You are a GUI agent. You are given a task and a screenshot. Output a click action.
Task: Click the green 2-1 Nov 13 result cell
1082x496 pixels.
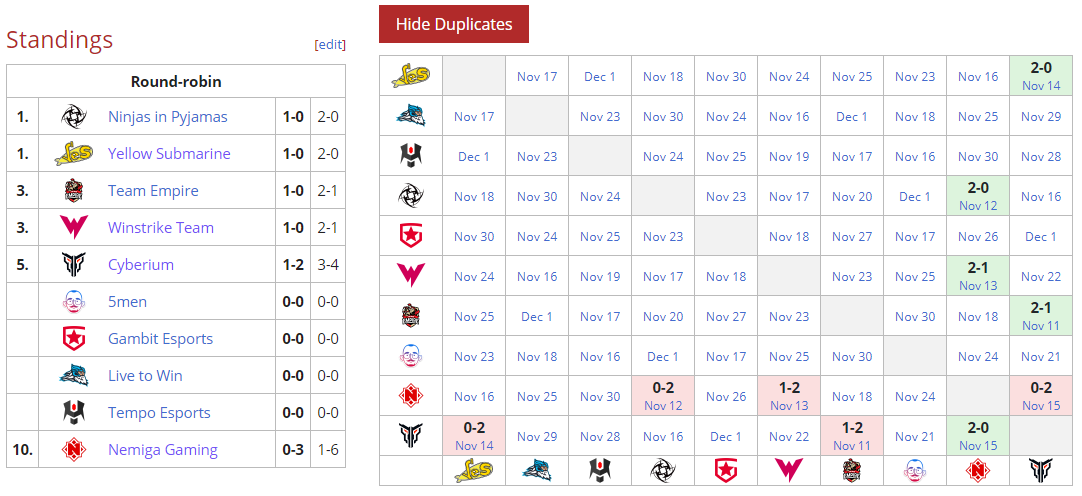click(x=977, y=276)
